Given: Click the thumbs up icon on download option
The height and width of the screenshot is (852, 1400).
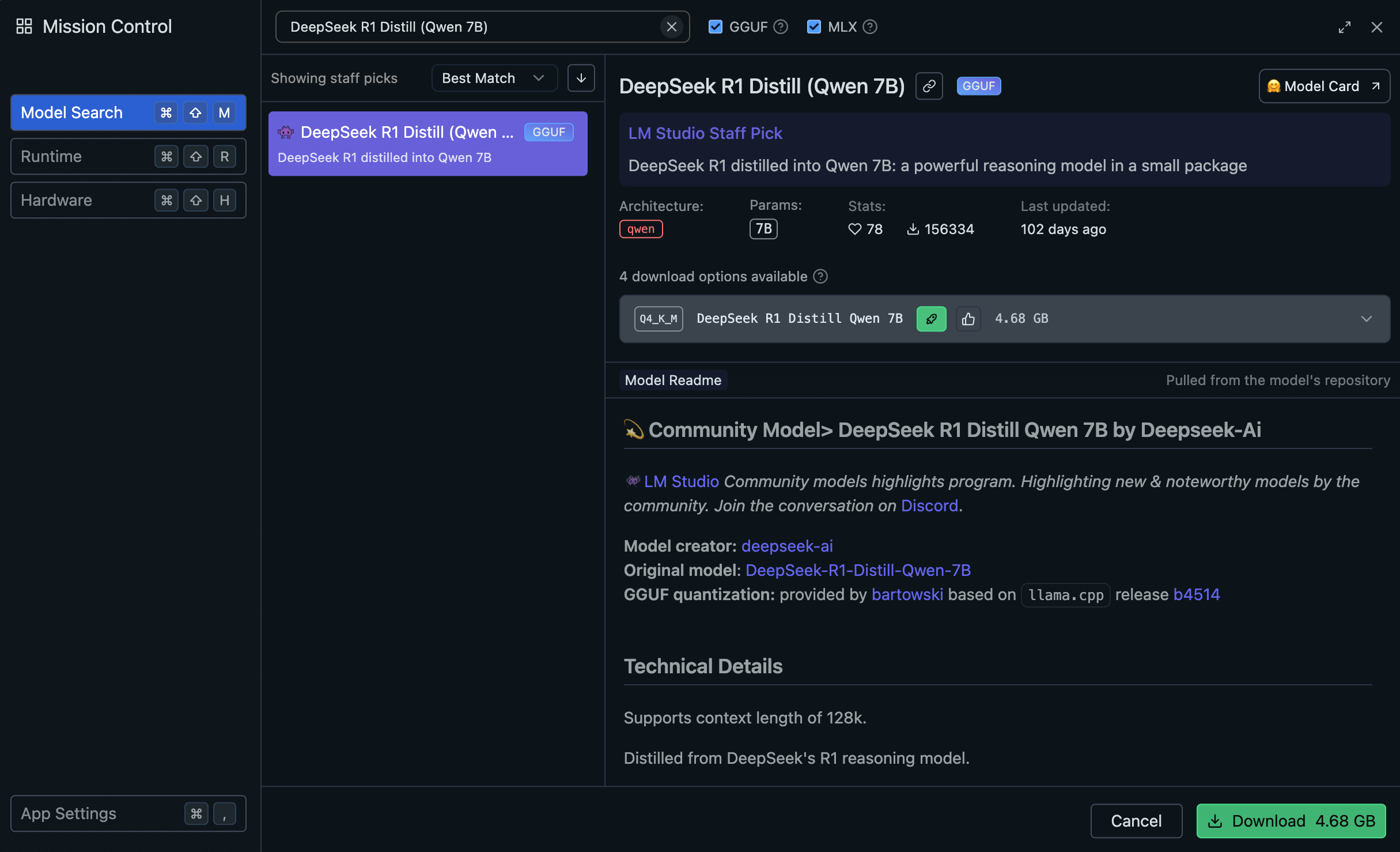Looking at the screenshot, I should (x=968, y=319).
